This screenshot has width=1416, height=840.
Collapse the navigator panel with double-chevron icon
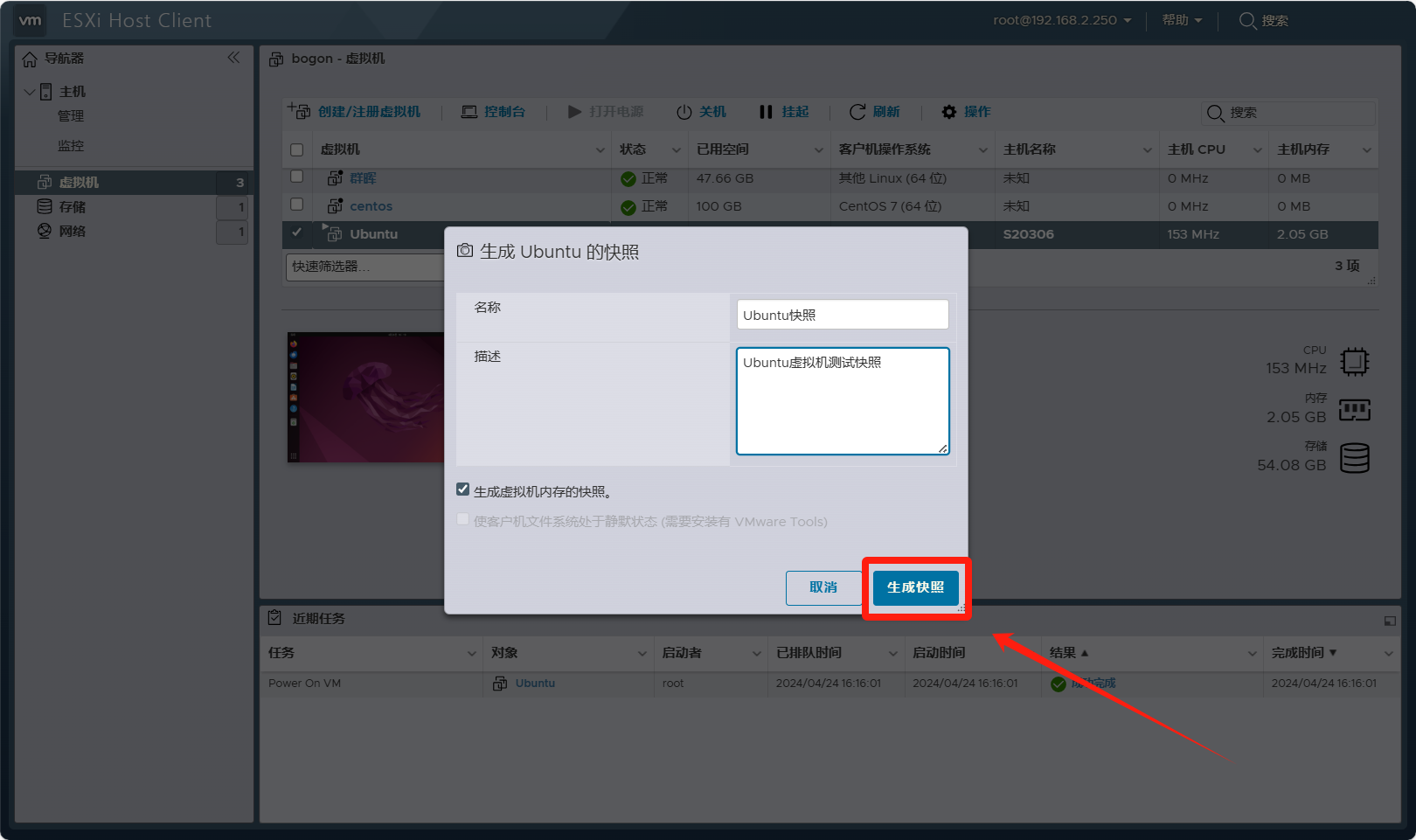(233, 58)
